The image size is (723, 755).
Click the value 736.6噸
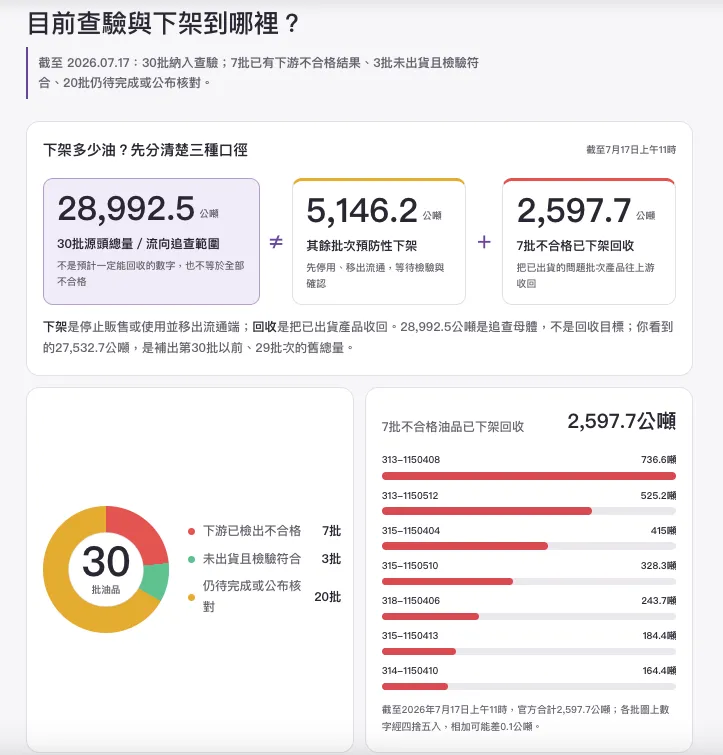[x=658, y=459]
